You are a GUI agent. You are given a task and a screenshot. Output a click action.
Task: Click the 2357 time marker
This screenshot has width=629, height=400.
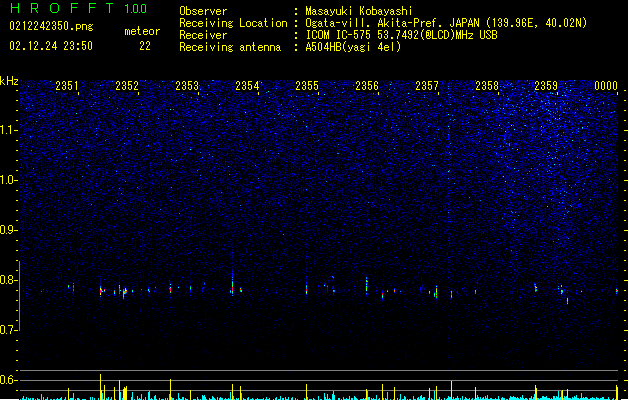click(427, 85)
